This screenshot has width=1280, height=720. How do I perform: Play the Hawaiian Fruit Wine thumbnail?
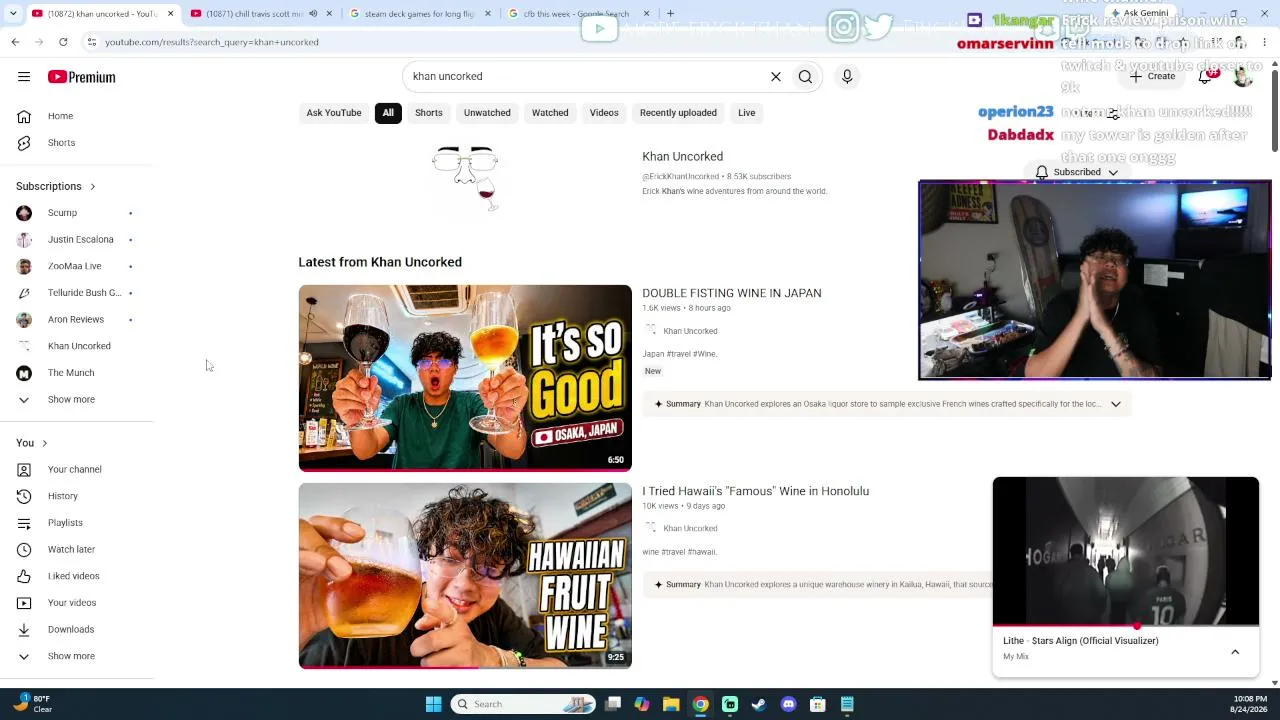[x=465, y=576]
